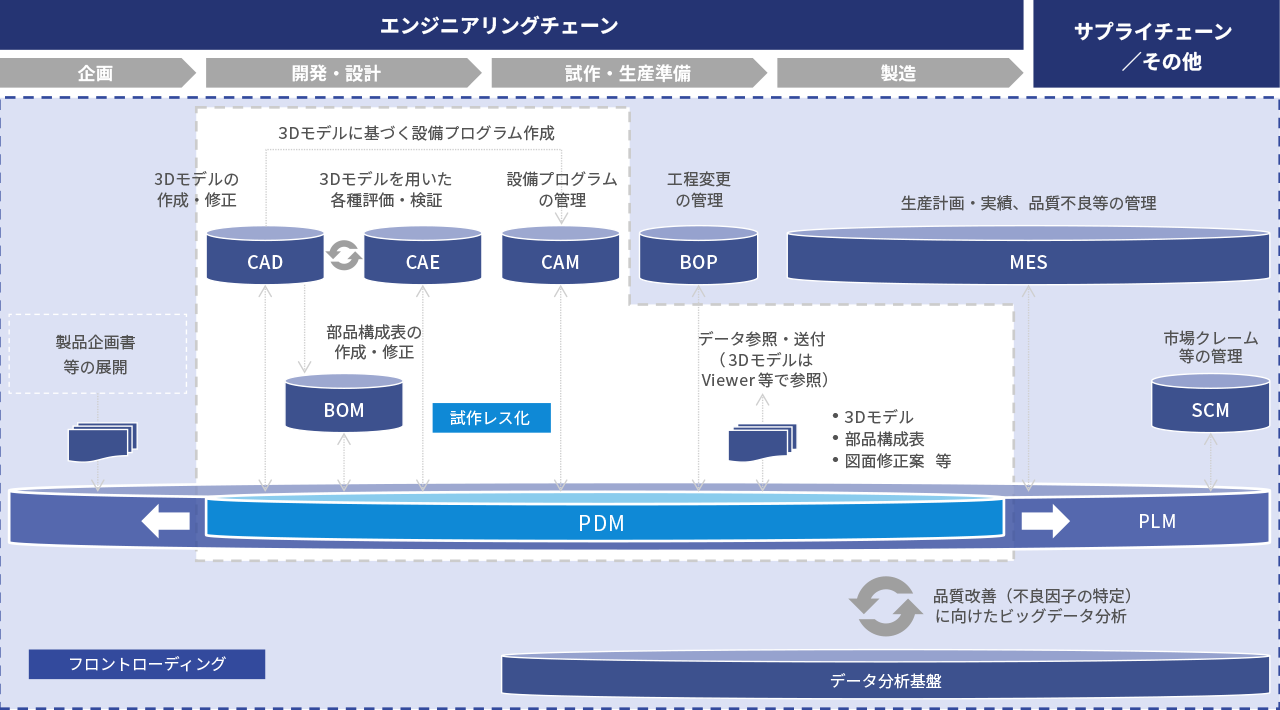1280x710 pixels.
Task: Click the フロントローディング label button
Action: coord(147,664)
